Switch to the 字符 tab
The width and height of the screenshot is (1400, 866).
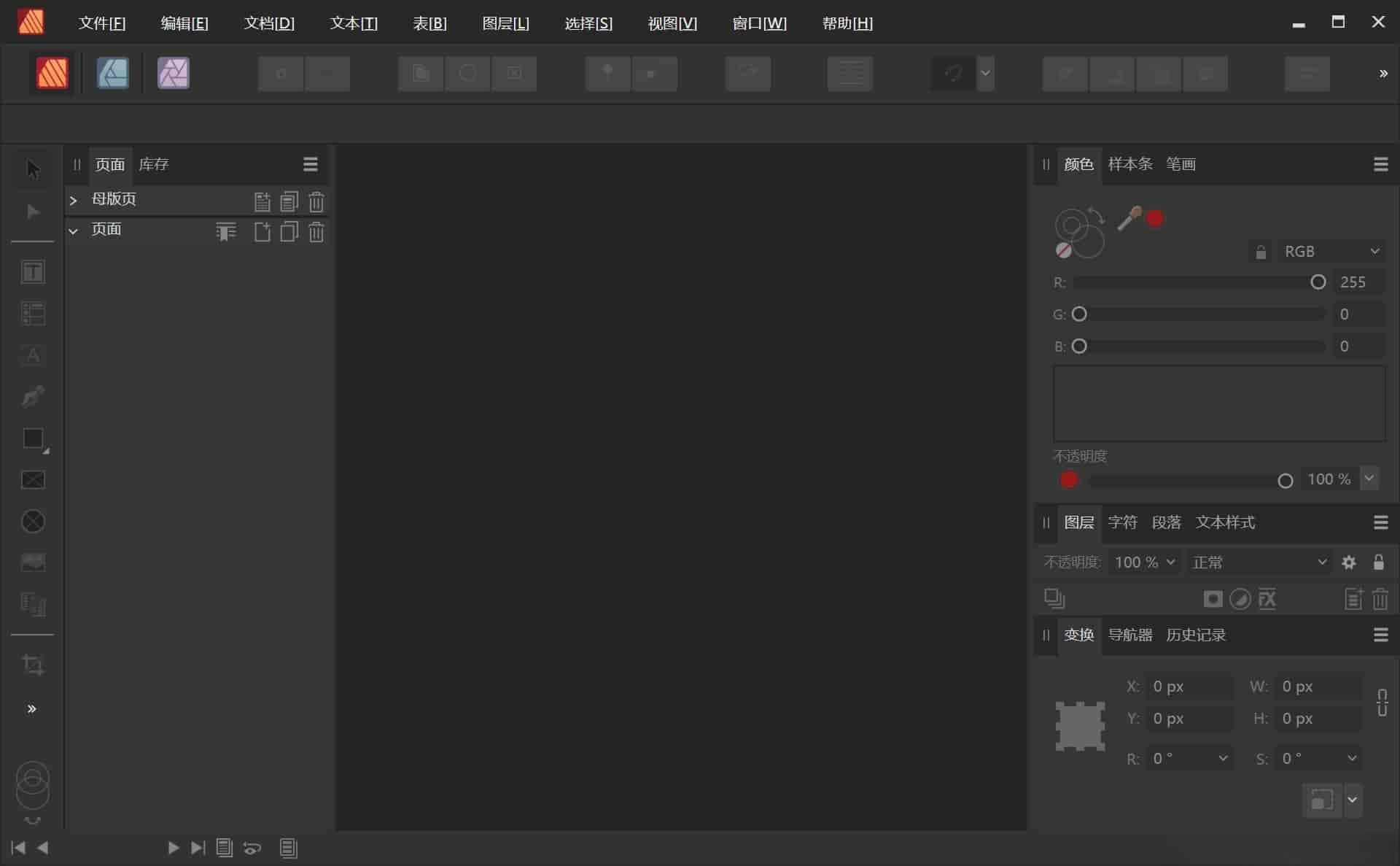click(1122, 522)
